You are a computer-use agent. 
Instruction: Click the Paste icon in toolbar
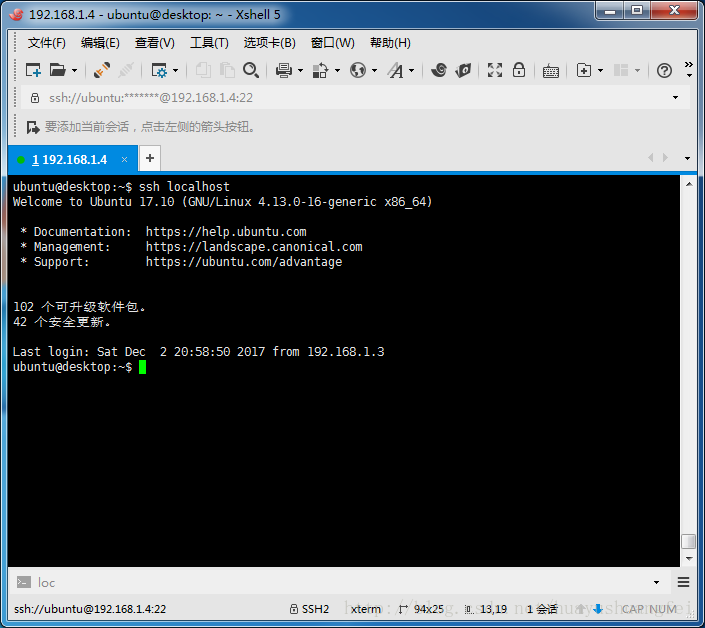click(227, 70)
